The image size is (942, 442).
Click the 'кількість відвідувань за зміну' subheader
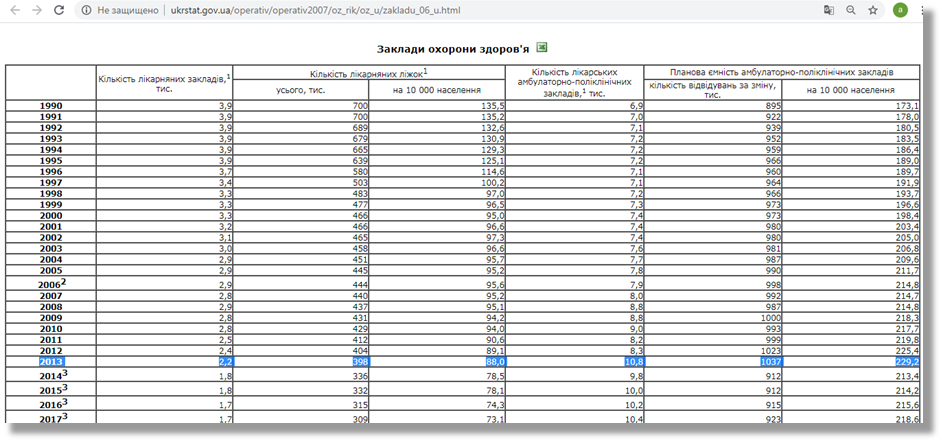[x=712, y=90]
